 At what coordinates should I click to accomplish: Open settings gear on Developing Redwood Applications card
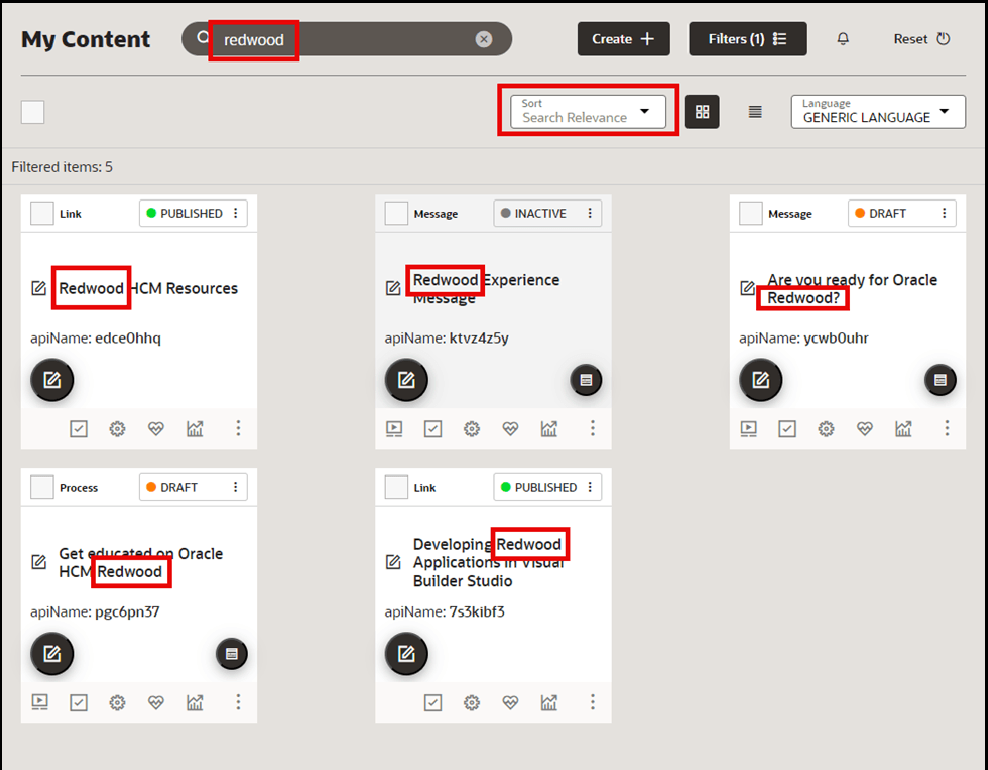click(471, 702)
